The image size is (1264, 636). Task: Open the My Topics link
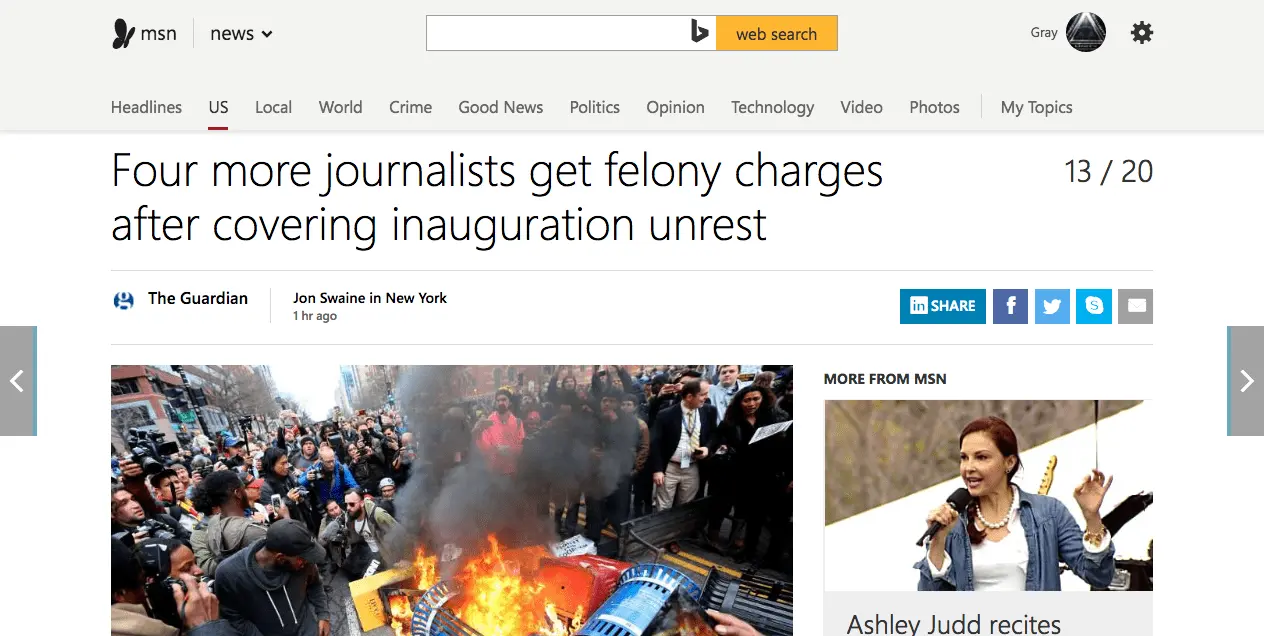pos(1037,107)
